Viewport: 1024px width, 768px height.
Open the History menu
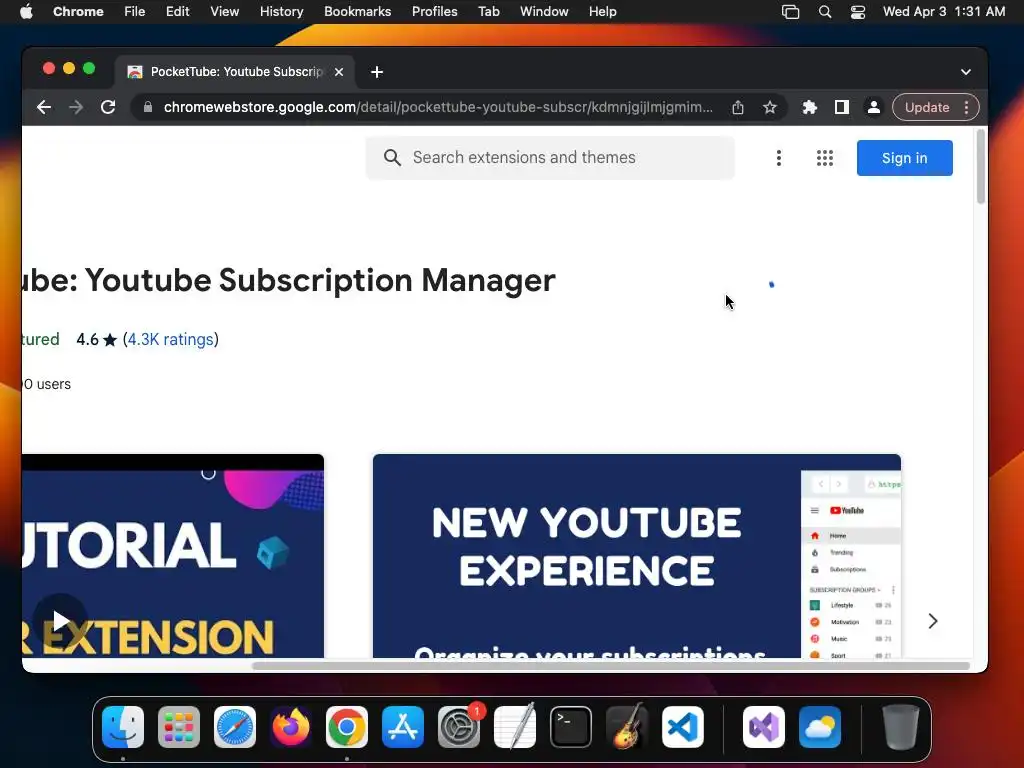pyautogui.click(x=281, y=12)
